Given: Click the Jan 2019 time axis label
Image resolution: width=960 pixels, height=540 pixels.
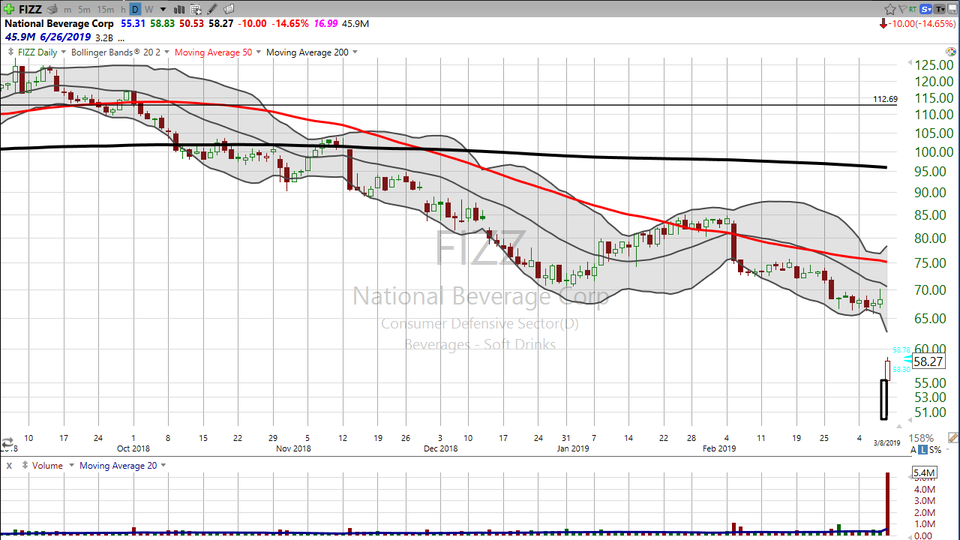Looking at the screenshot, I should [x=572, y=448].
